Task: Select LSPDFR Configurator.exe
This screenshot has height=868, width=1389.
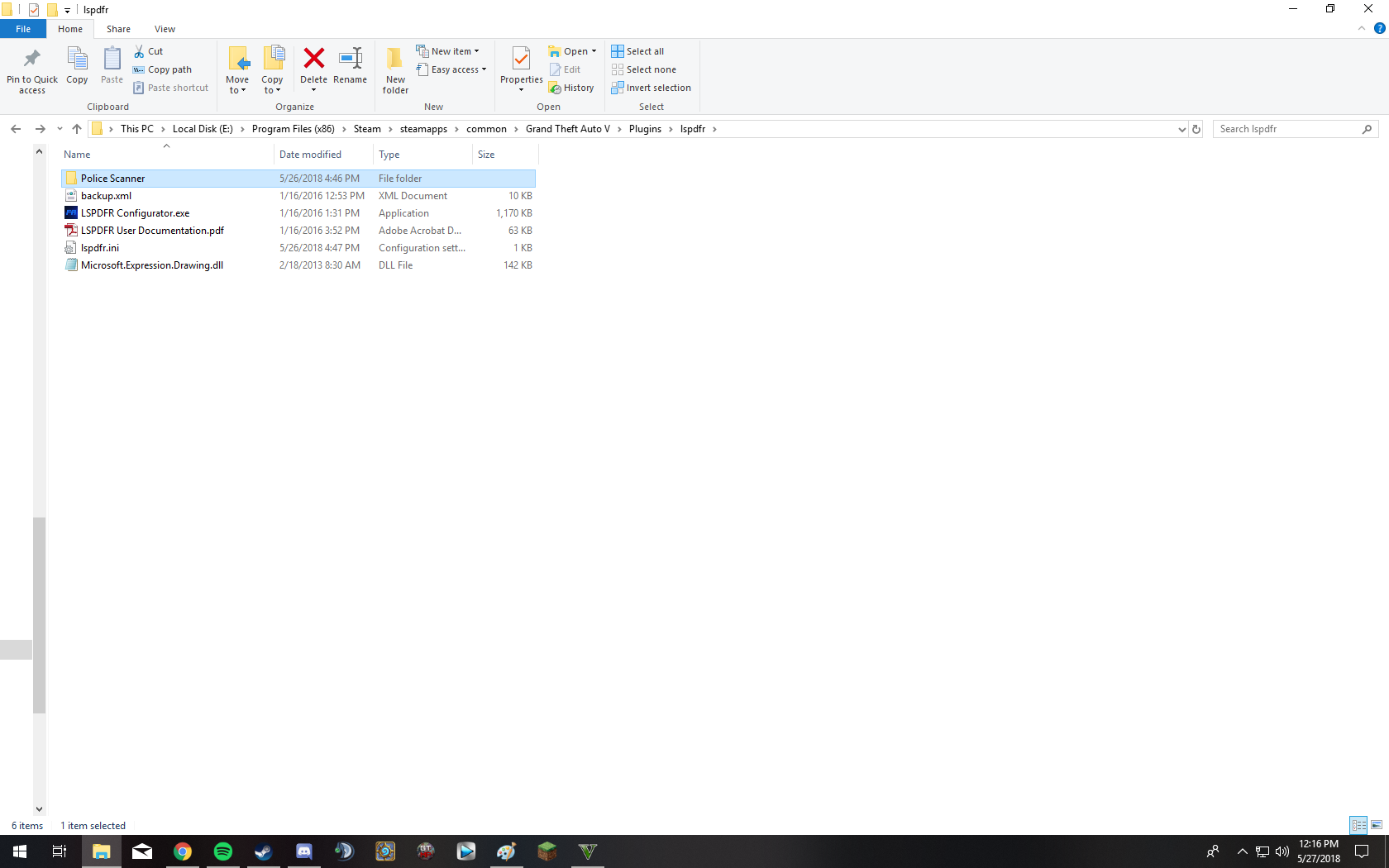Action: coord(298,213)
